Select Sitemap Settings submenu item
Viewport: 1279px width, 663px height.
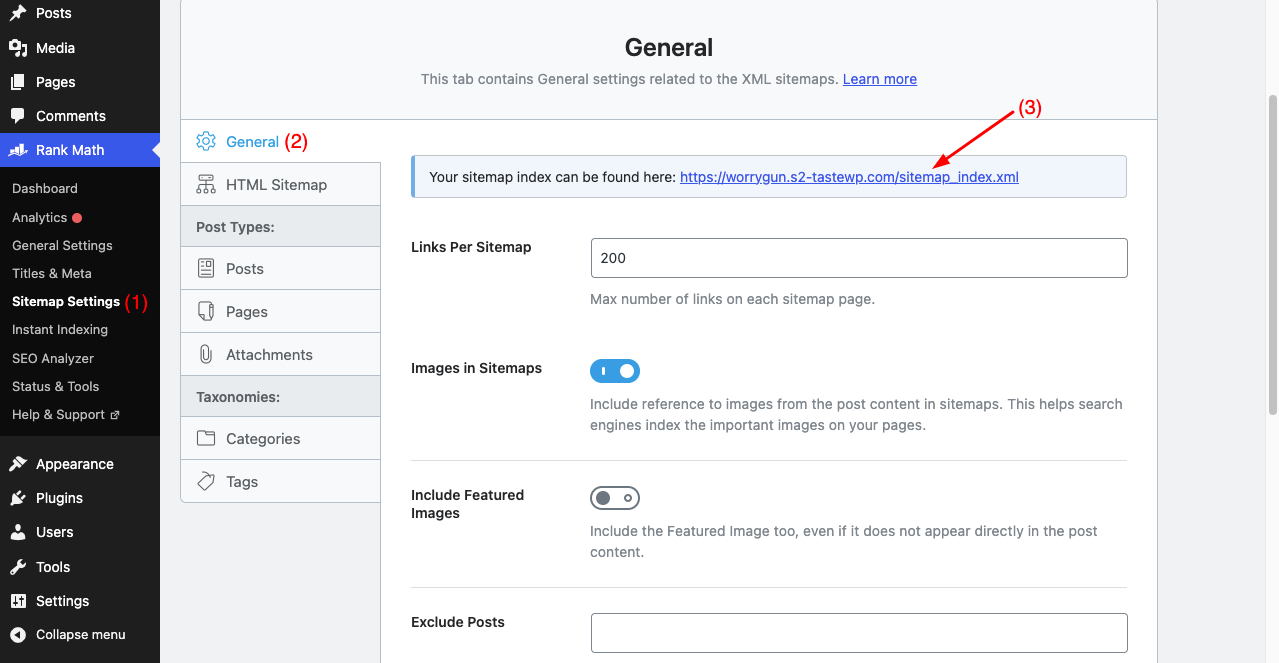[66, 301]
